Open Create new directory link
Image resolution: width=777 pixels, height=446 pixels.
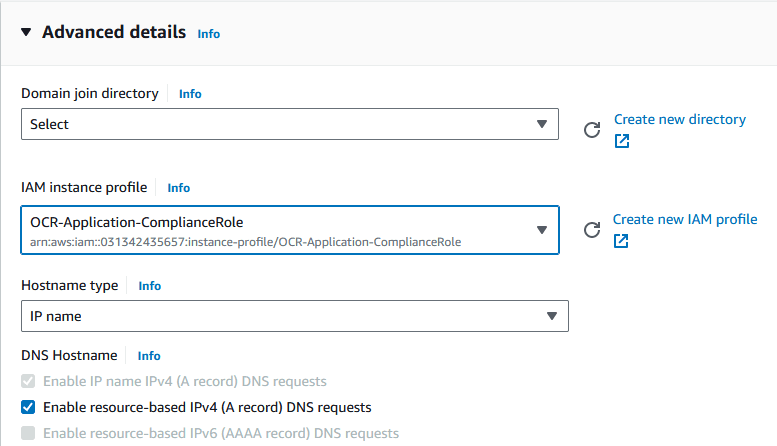tap(680, 119)
